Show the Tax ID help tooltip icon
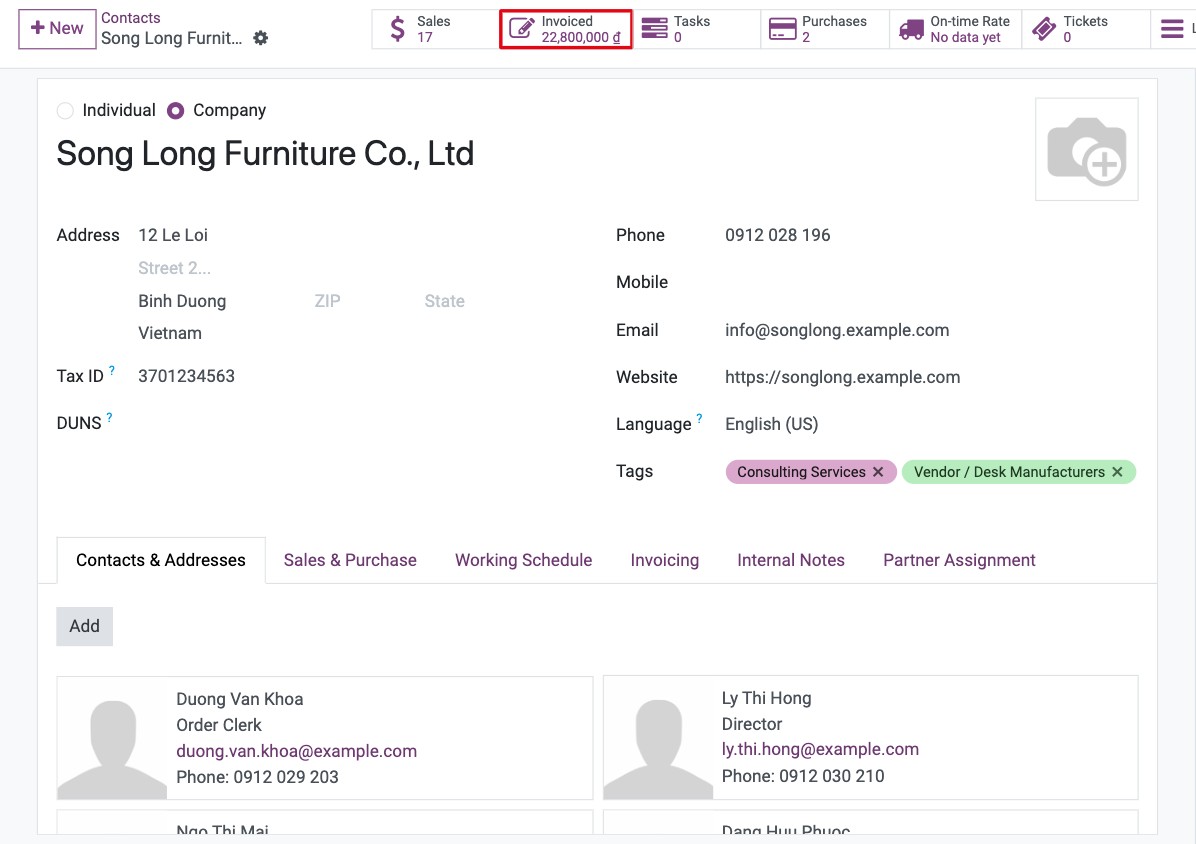This screenshot has width=1196, height=844. pos(111,371)
